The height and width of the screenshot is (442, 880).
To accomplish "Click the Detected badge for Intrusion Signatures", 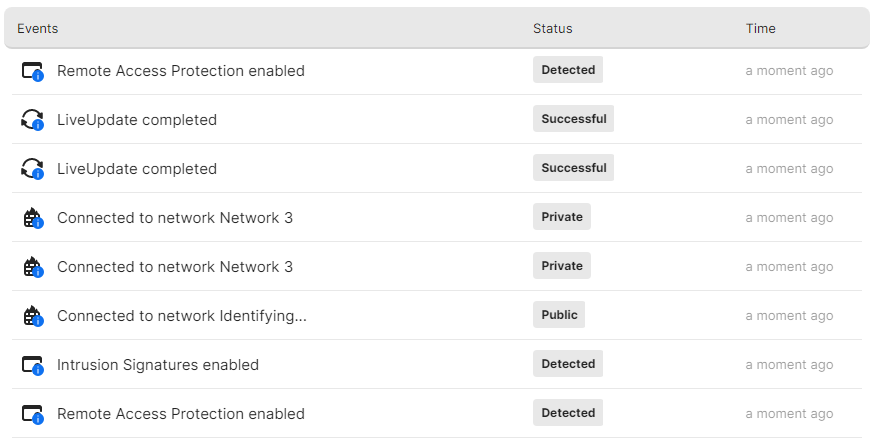I will pos(568,364).
